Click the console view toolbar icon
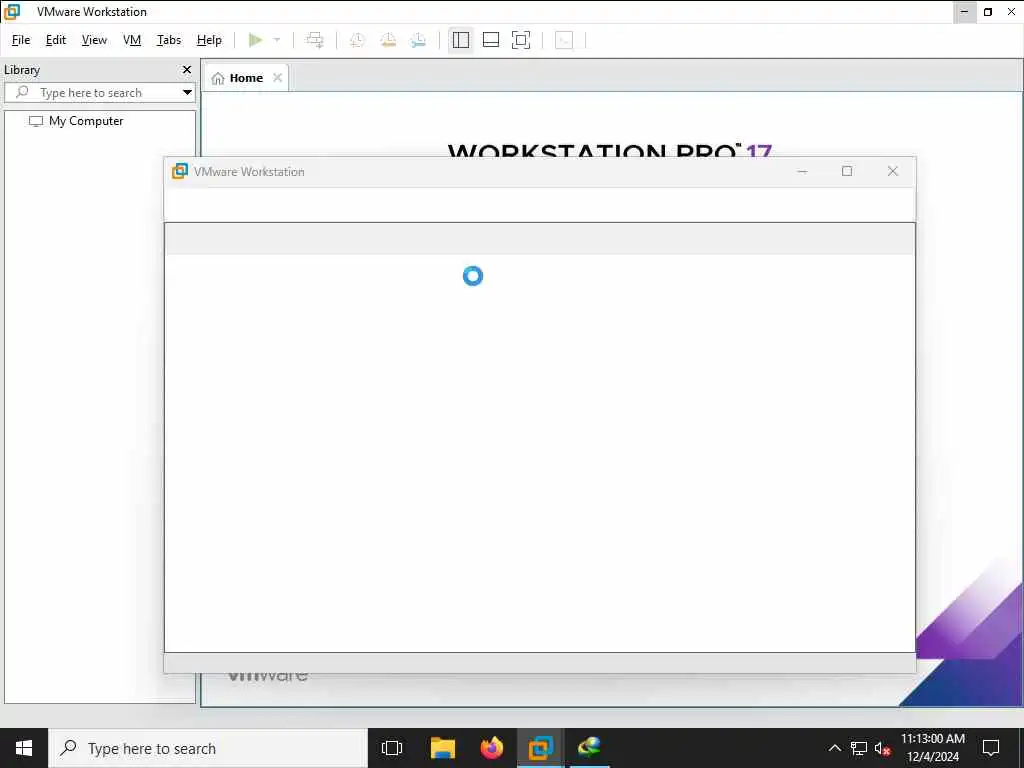Screen dimensions: 1024x768 tap(564, 40)
